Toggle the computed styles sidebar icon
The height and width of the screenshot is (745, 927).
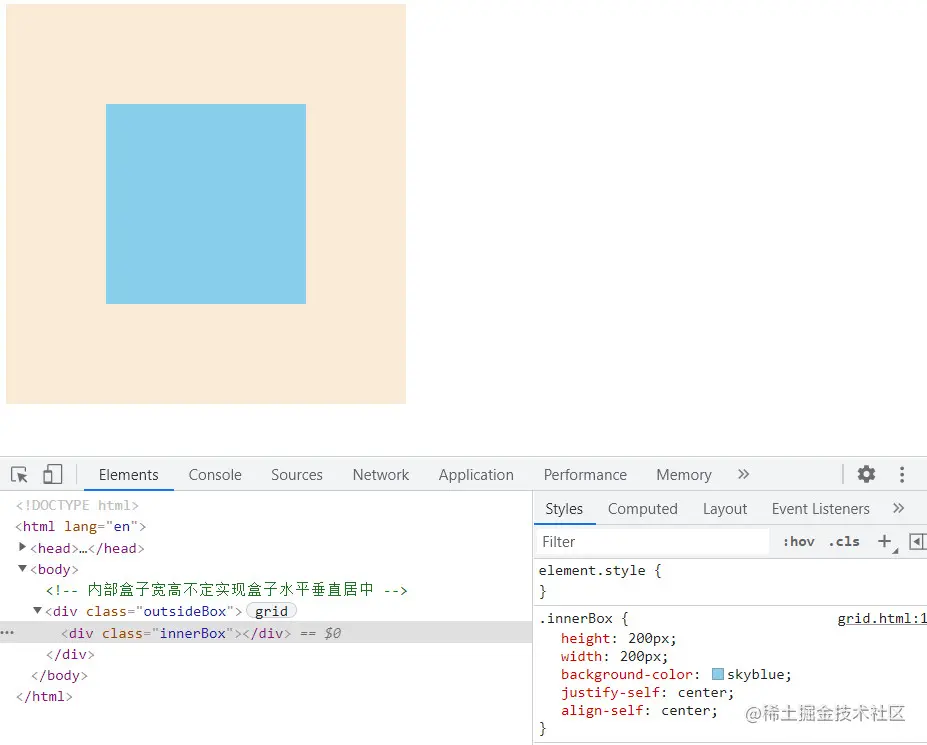pyautogui.click(x=917, y=541)
